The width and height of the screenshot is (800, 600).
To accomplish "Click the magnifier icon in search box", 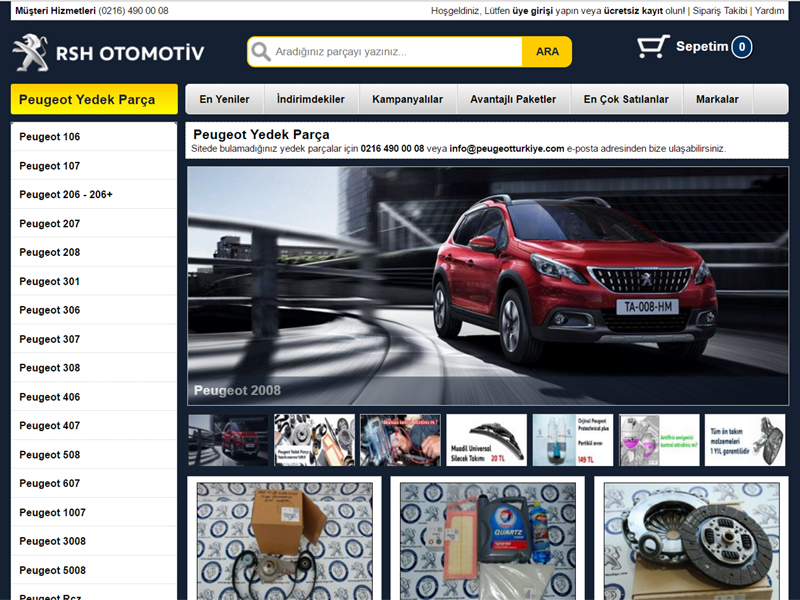I will pos(261,52).
